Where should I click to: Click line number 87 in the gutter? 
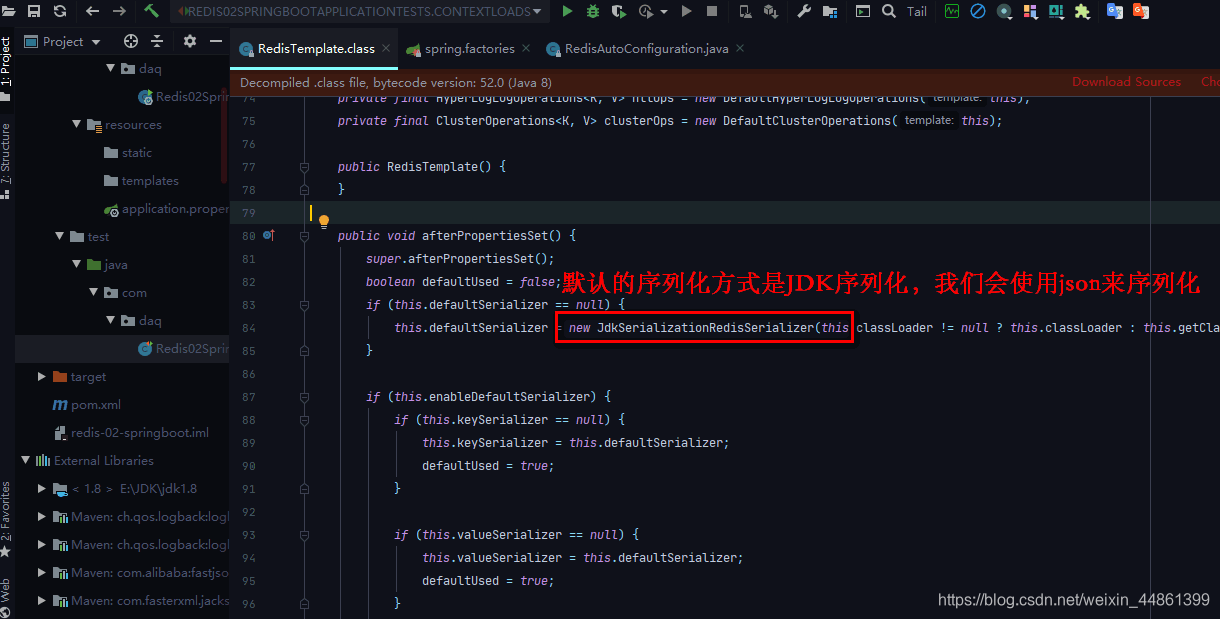pyautogui.click(x=248, y=397)
